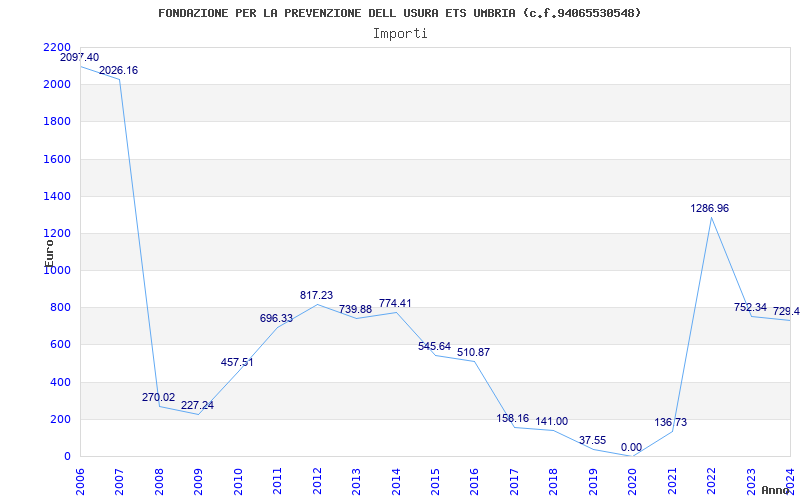
Task: Select the 2026.16 data label
Action: tap(118, 70)
